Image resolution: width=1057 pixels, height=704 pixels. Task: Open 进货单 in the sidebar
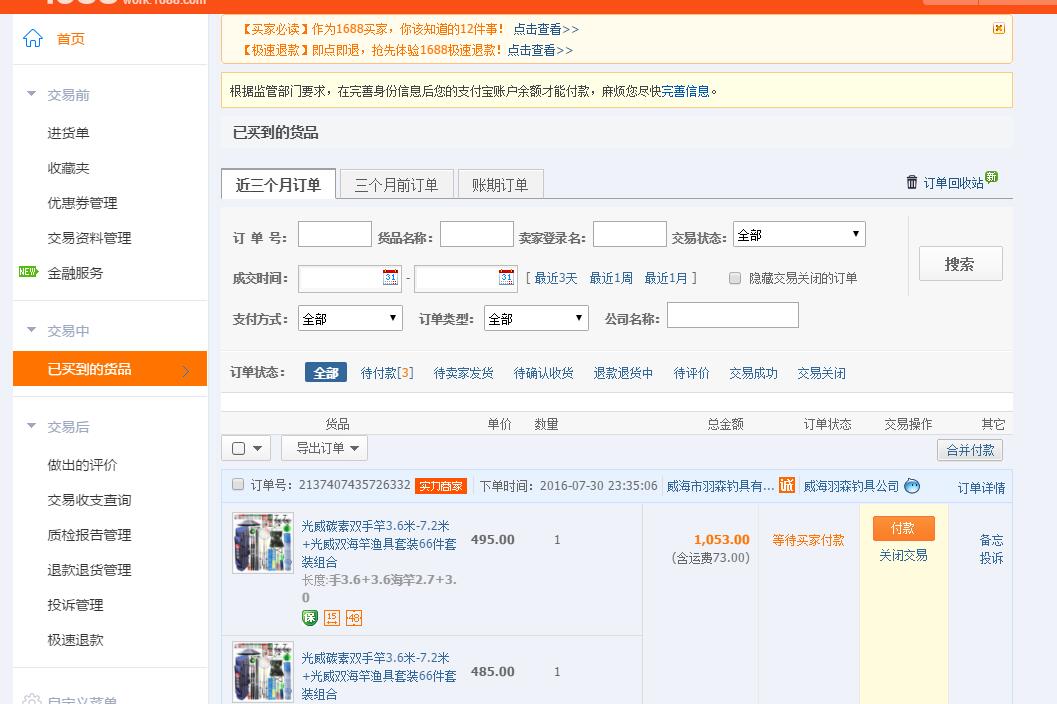coord(68,133)
